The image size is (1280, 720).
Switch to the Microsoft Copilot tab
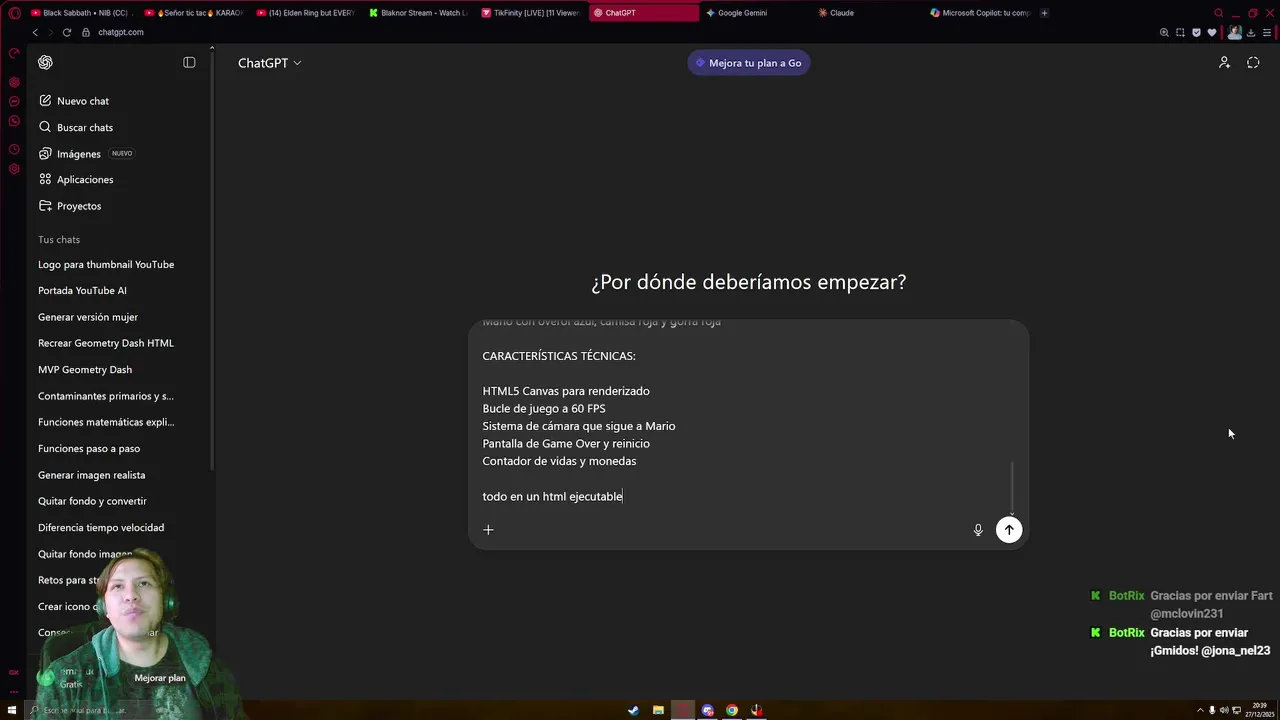pos(980,13)
